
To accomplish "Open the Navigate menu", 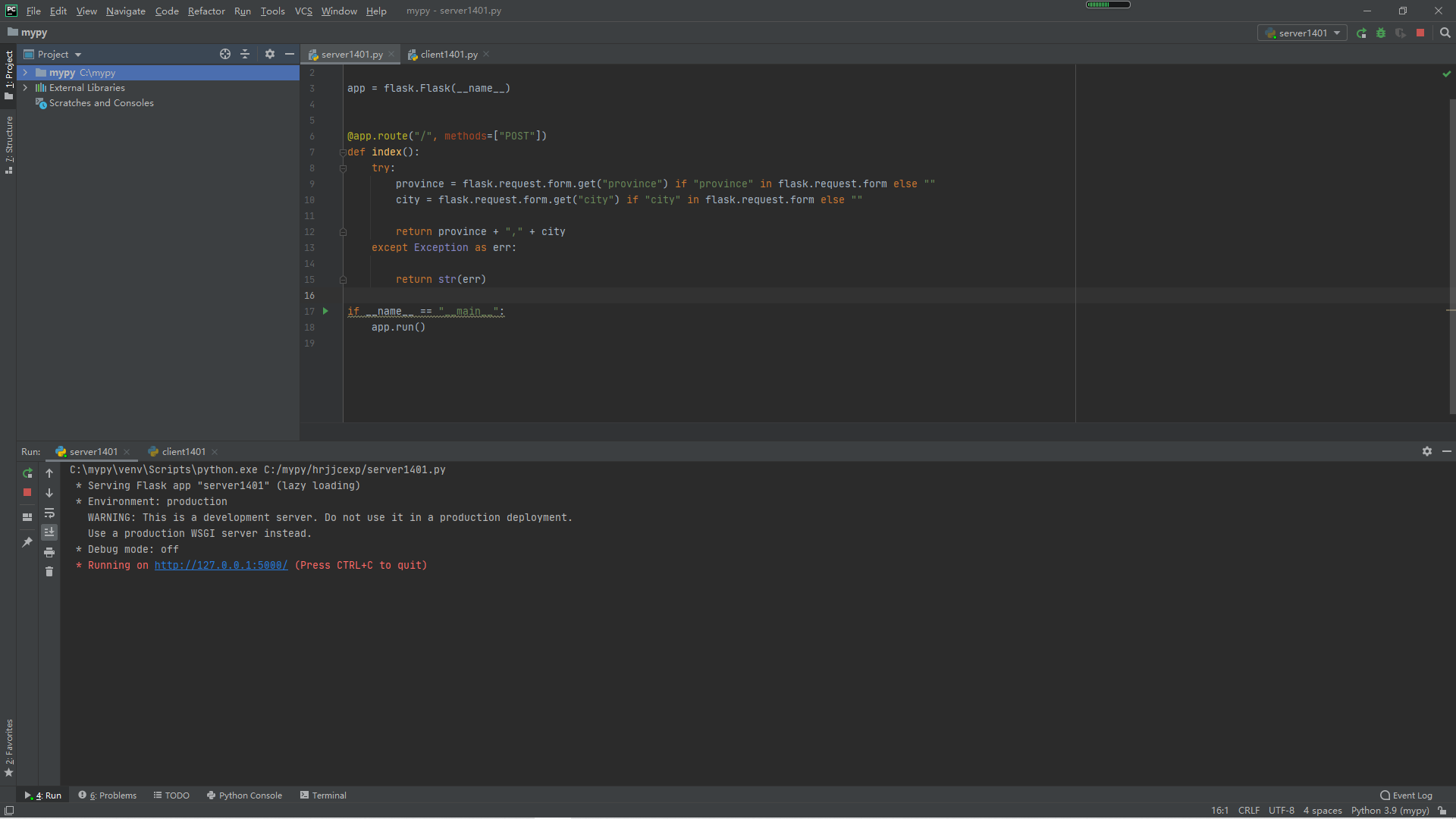I will coord(126,11).
